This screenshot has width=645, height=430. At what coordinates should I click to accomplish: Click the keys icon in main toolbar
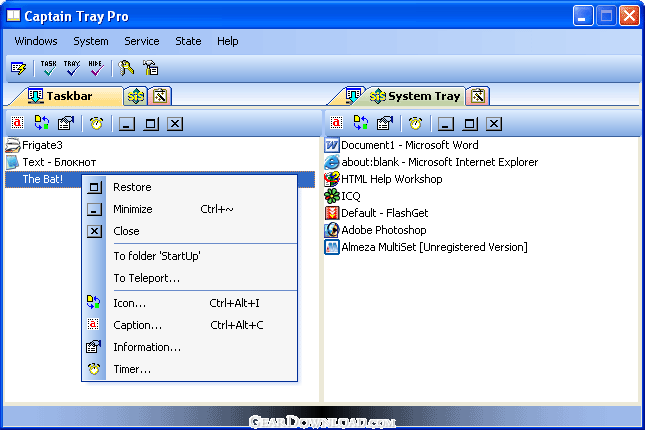[126, 68]
